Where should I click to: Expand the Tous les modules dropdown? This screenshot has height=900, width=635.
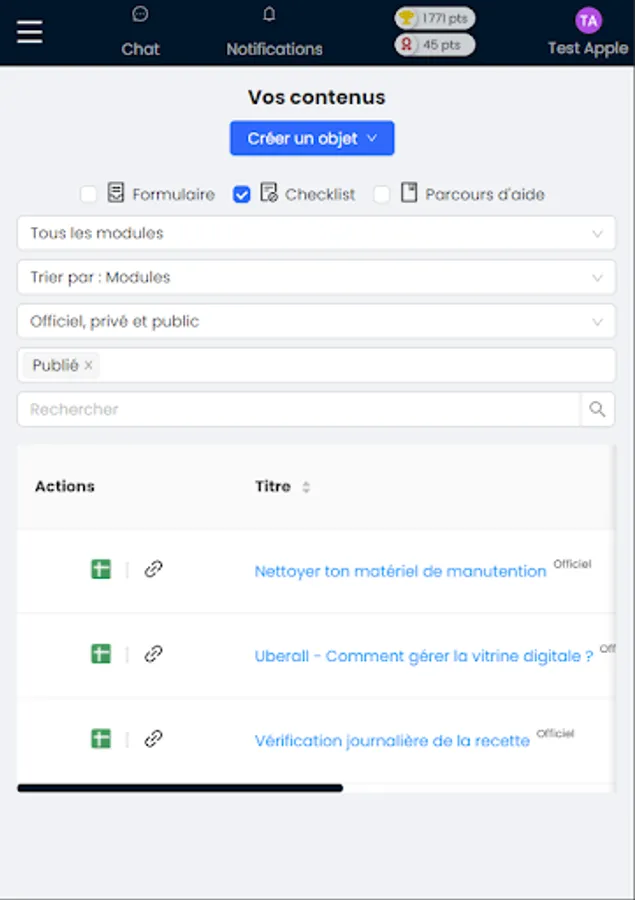[x=316, y=233]
